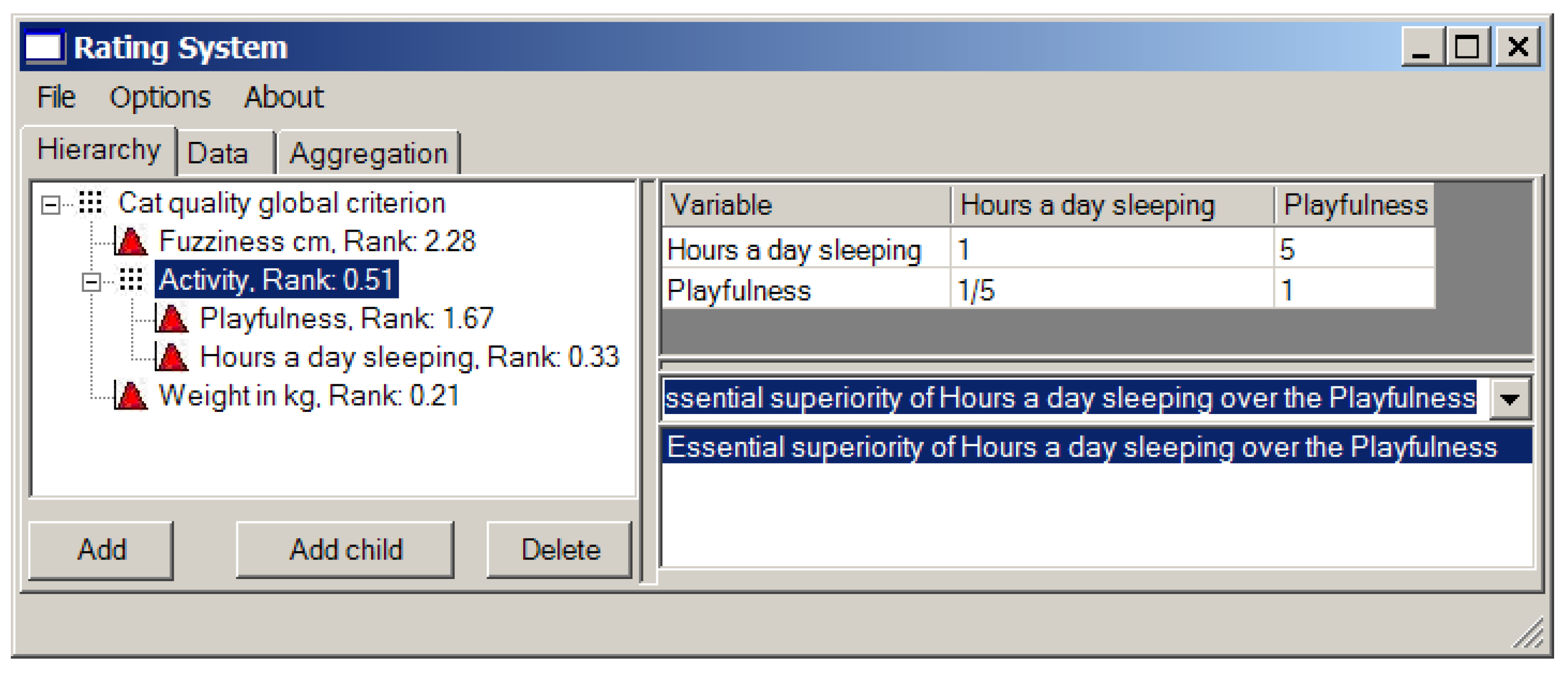Viewport: 1568px width, 673px height.
Task: Collapse the Cat quality global criterion node
Action: [x=50, y=205]
